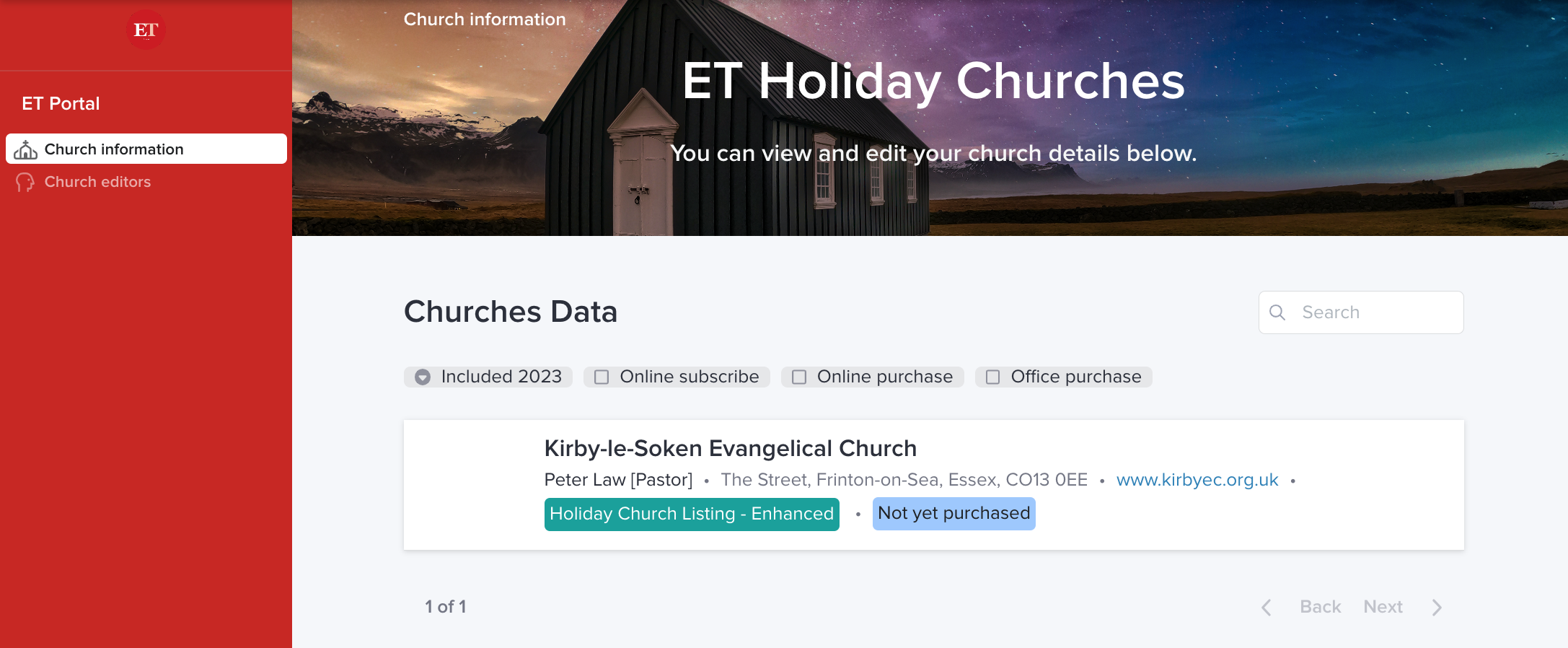Click the ET logo in sidebar

coord(146,30)
